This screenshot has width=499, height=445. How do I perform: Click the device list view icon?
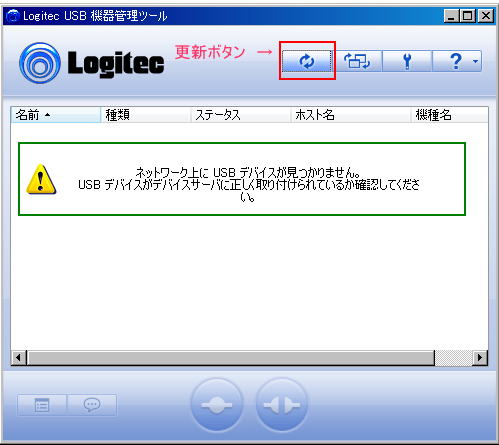point(42,405)
